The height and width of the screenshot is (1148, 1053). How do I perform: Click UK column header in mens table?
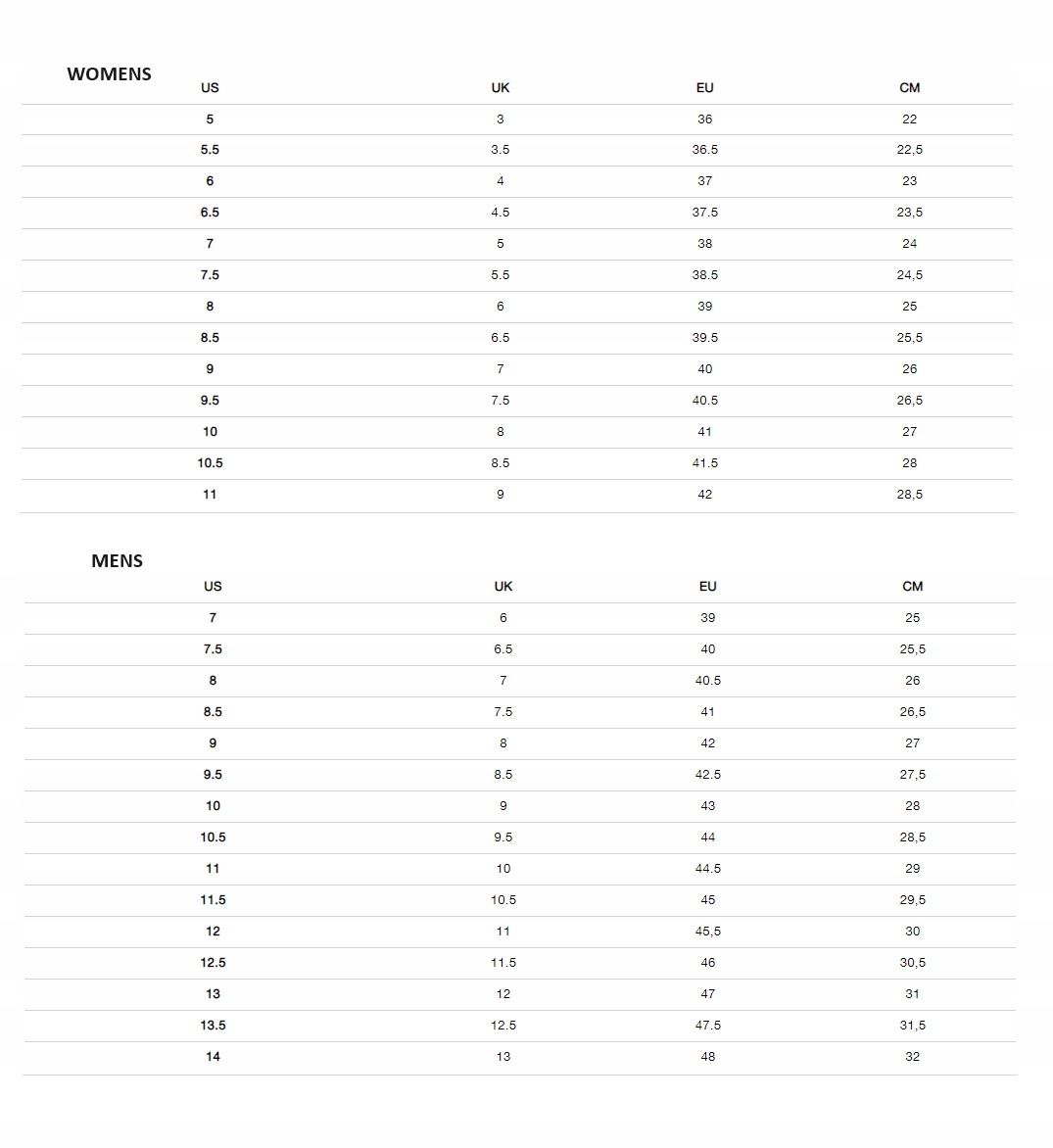(503, 587)
